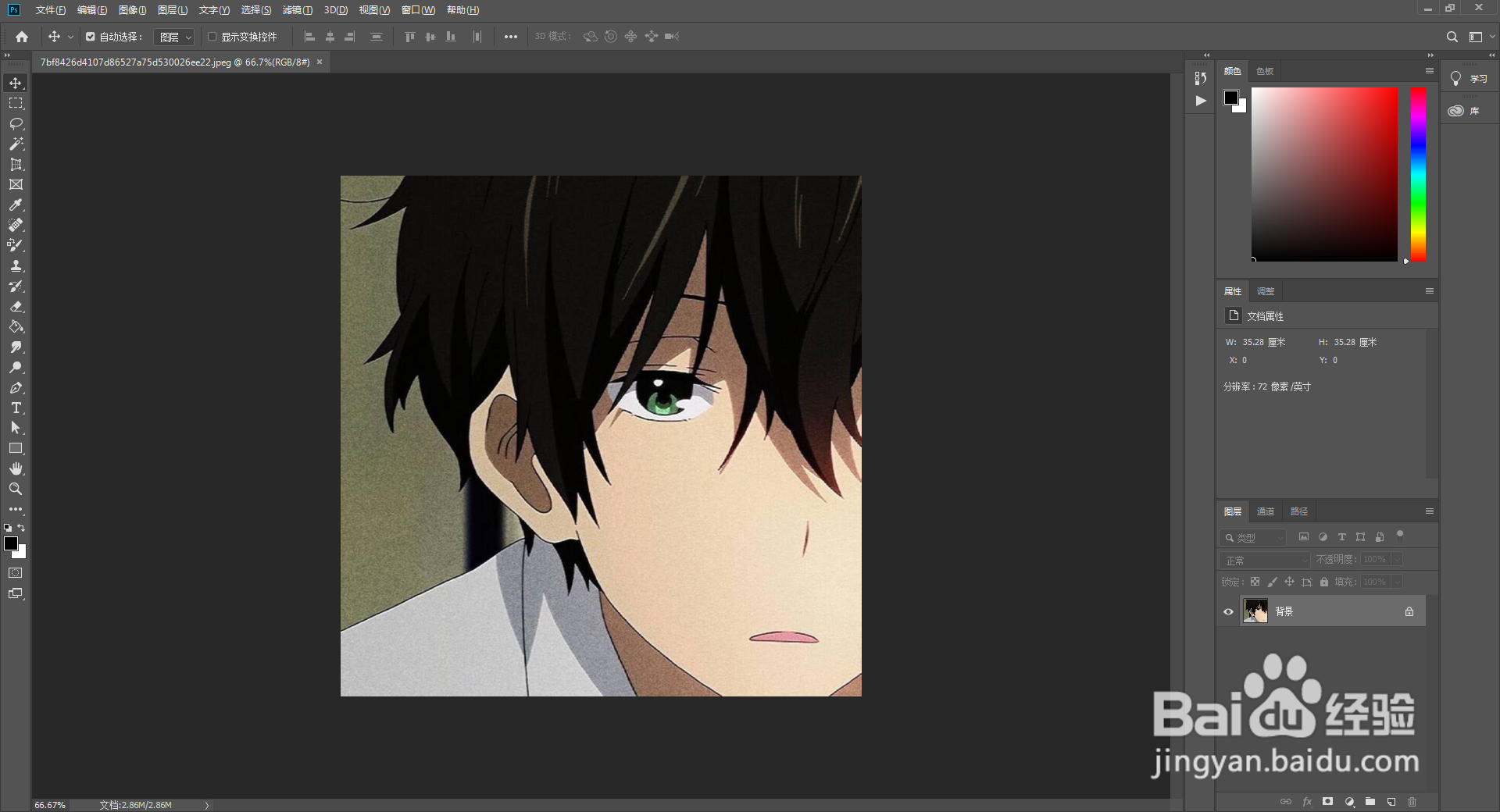The height and width of the screenshot is (812, 1500).
Task: Select the Eyedropper tool
Action: (x=16, y=205)
